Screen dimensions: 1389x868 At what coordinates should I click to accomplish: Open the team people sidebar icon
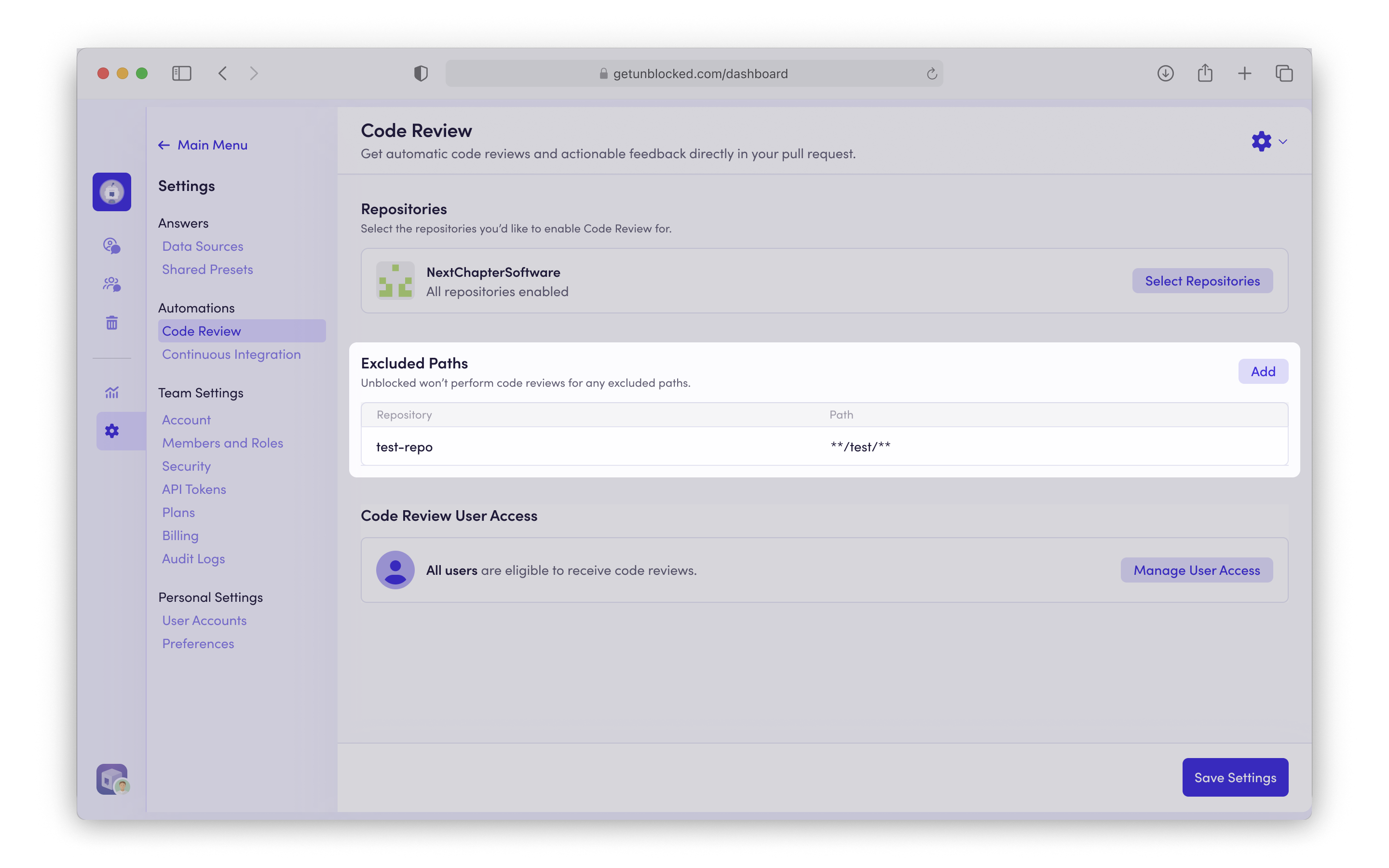tap(111, 284)
